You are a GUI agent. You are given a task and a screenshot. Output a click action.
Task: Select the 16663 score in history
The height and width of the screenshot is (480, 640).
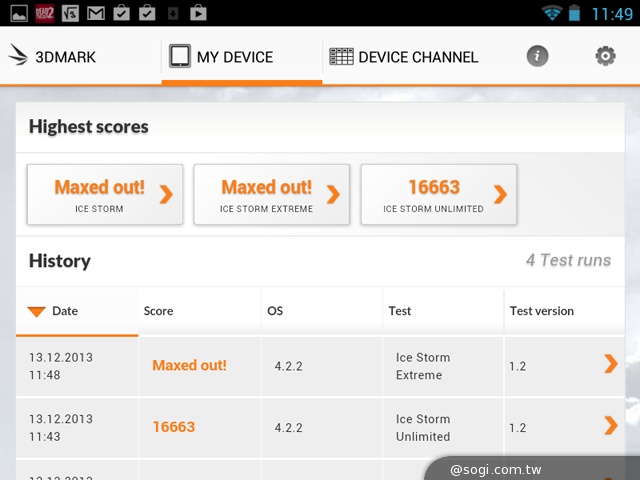coord(174,427)
